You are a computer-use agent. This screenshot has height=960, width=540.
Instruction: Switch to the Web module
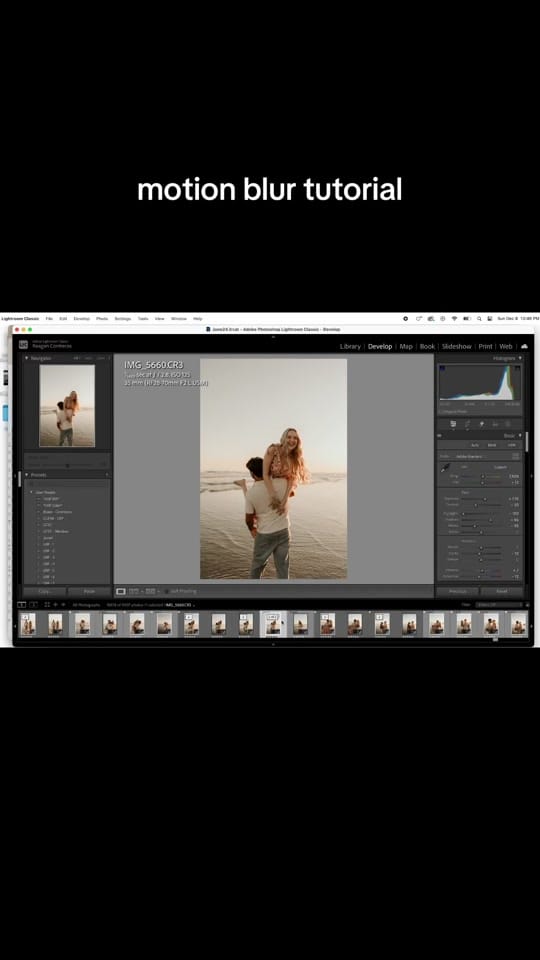tap(506, 346)
